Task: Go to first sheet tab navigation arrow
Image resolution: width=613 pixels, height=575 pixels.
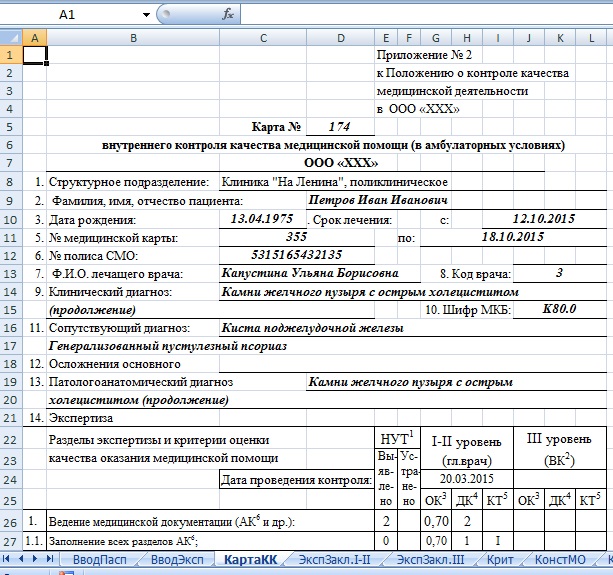Action: click(6, 559)
